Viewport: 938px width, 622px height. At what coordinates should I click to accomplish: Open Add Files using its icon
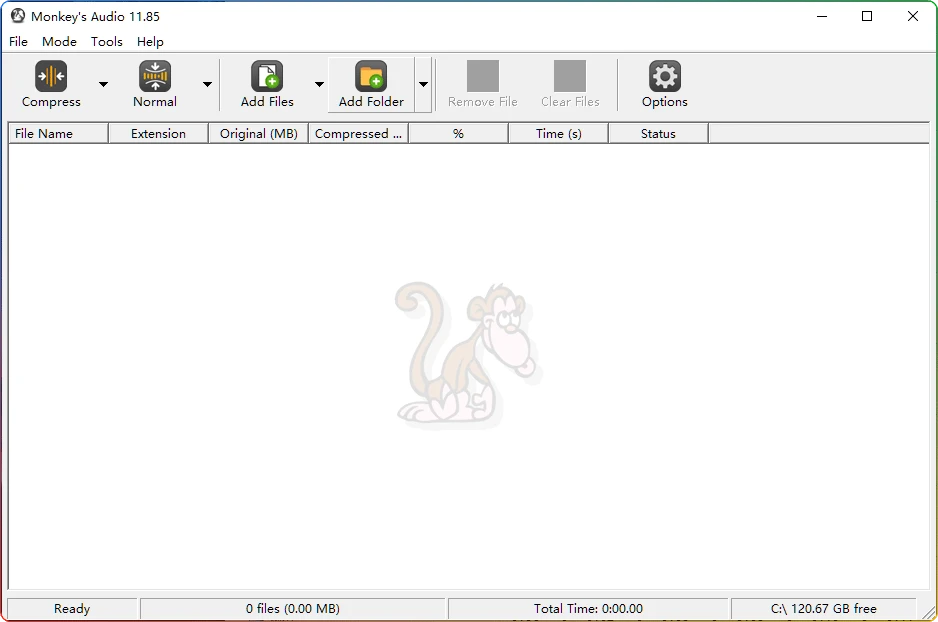coord(266,76)
